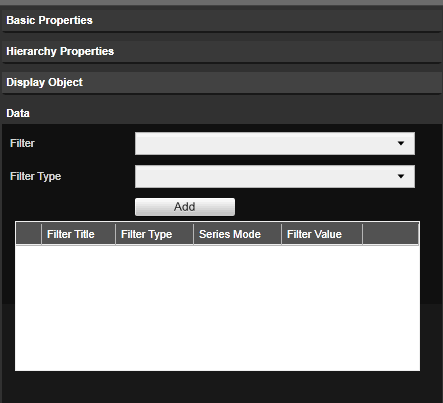This screenshot has height=403, width=443.
Task: Click the Add button
Action: click(185, 207)
